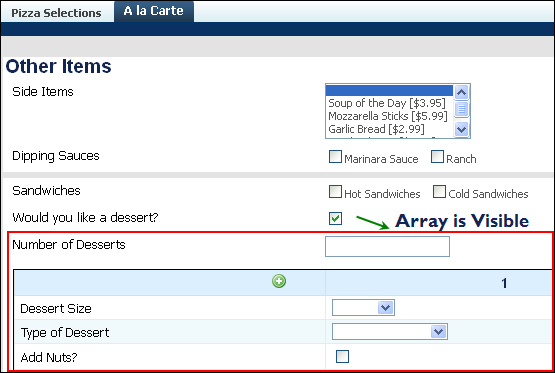
Task: Switch to the Pizza Selections tab
Action: coord(57,13)
